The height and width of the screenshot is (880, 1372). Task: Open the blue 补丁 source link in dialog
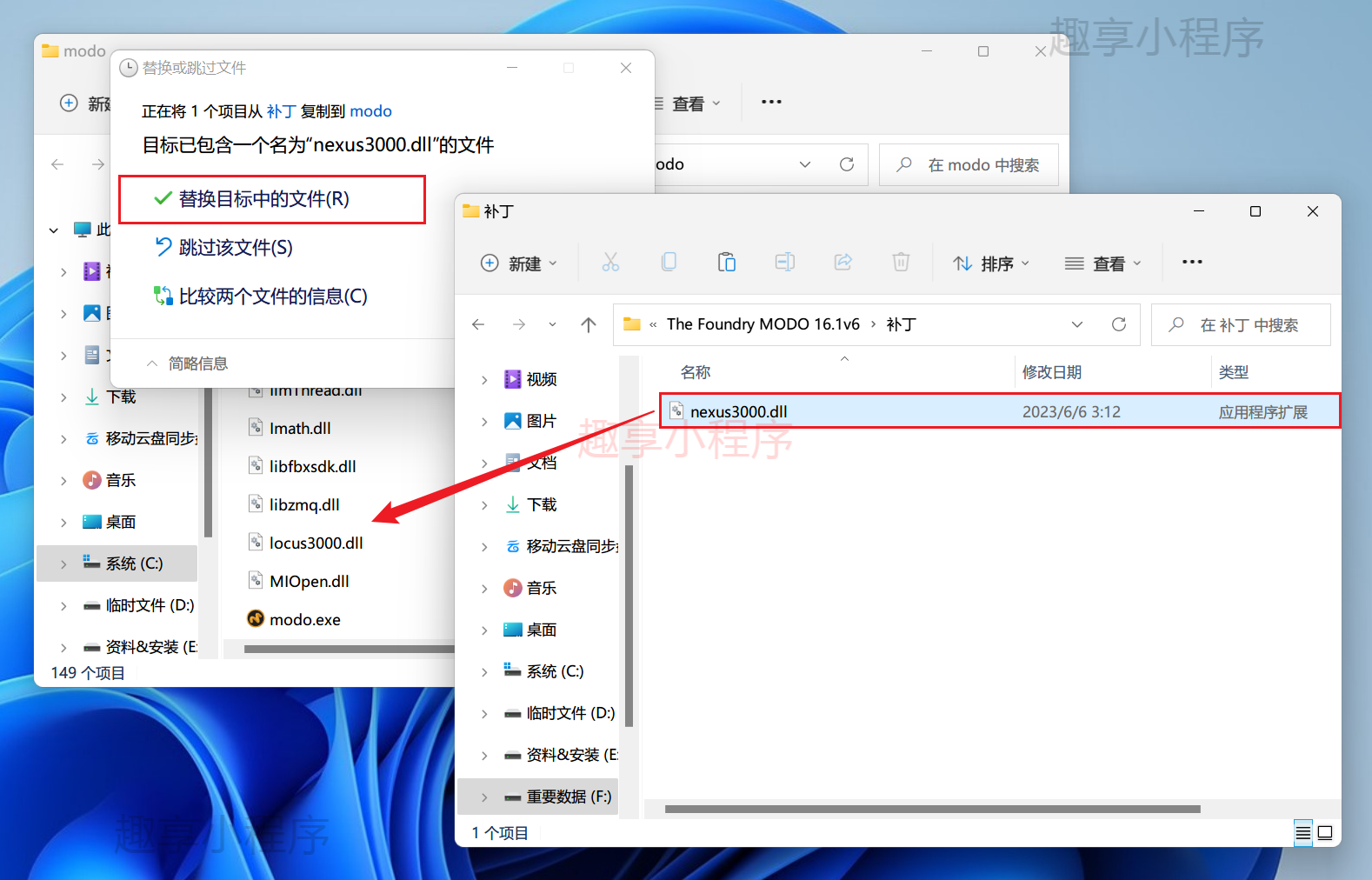coord(281,111)
